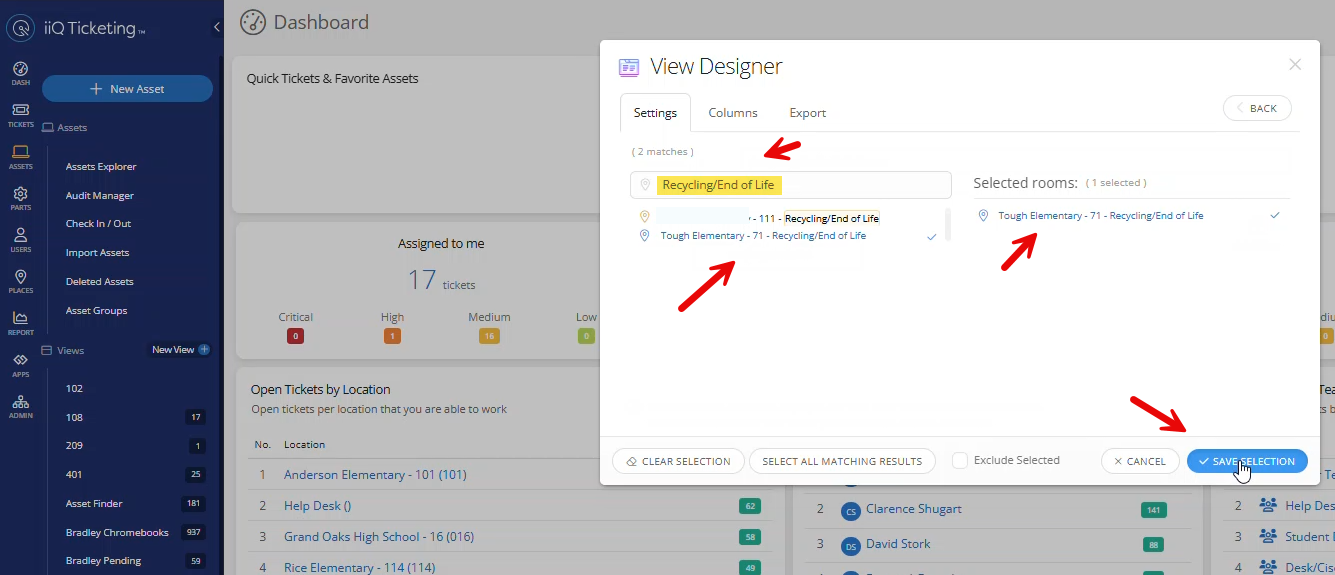Click the room search input field
The height and width of the screenshot is (575, 1335).
[800, 185]
